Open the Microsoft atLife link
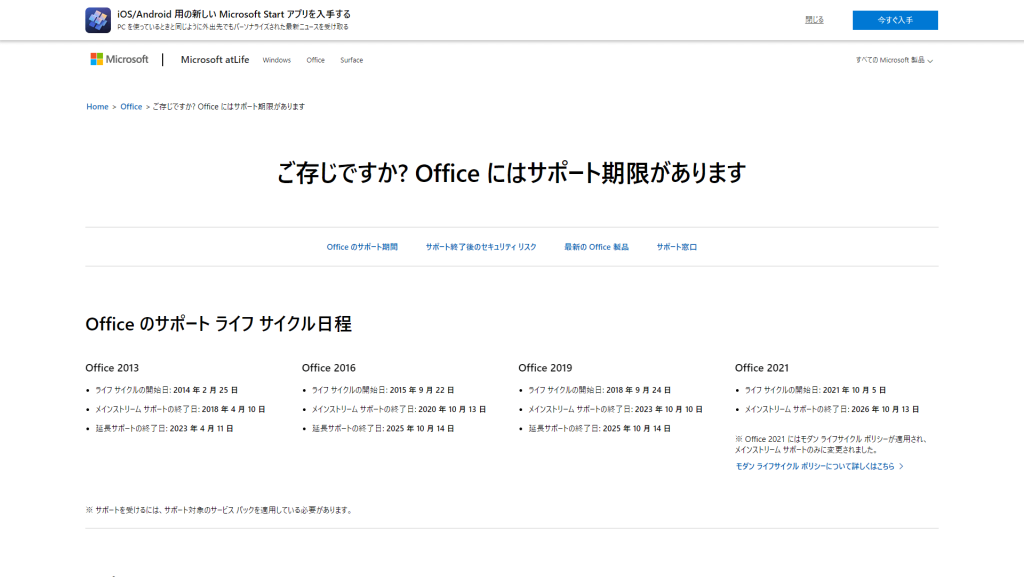The height and width of the screenshot is (577, 1024). (215, 59)
